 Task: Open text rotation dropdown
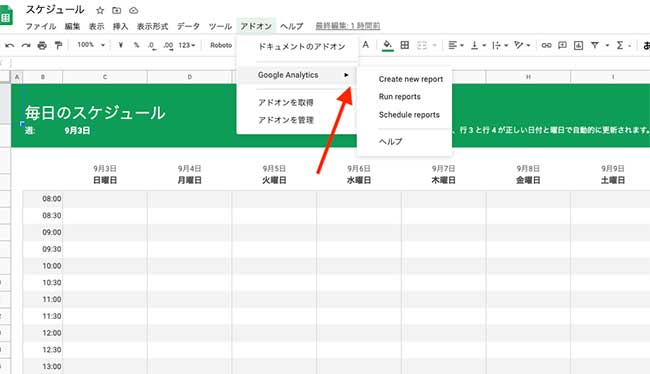(522, 45)
